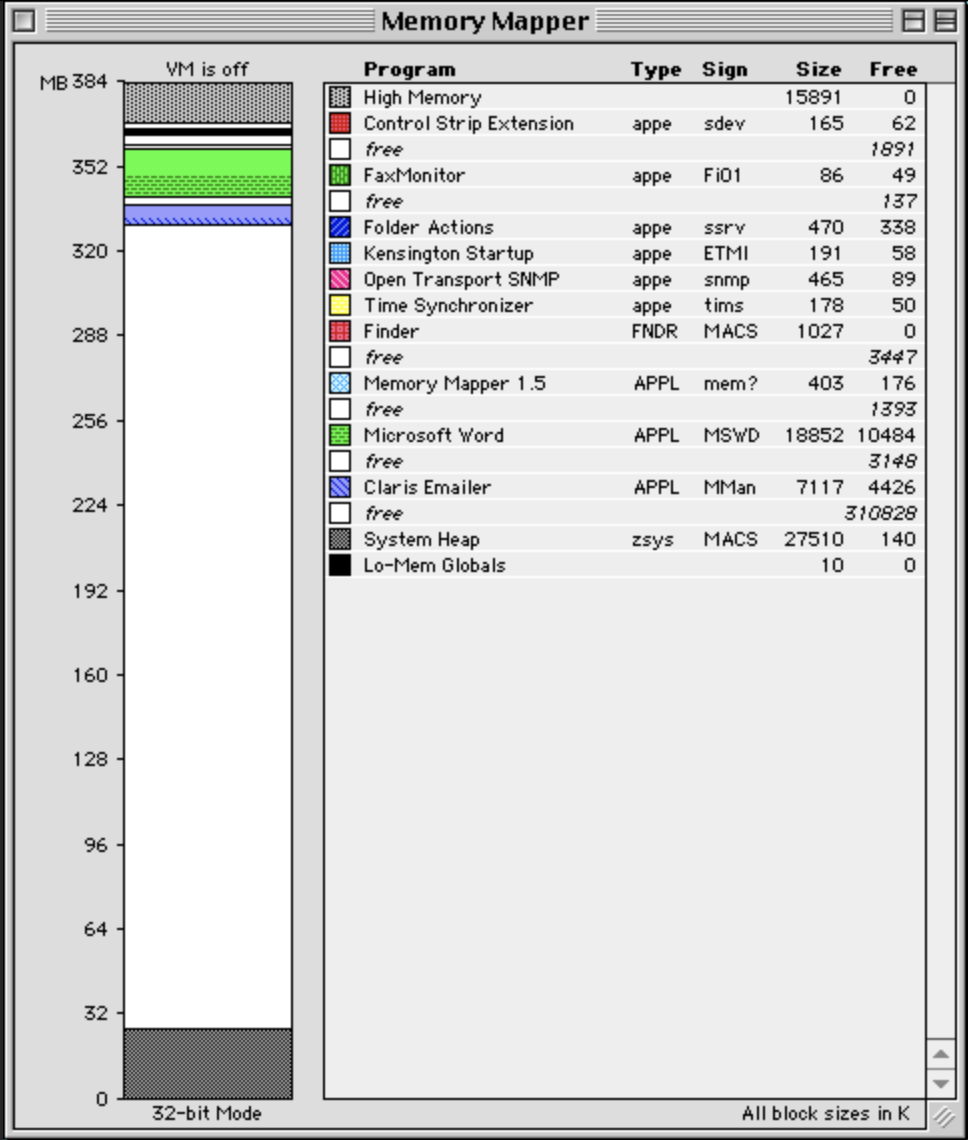
Task: Click the System Heap list entry
Action: (x=421, y=540)
